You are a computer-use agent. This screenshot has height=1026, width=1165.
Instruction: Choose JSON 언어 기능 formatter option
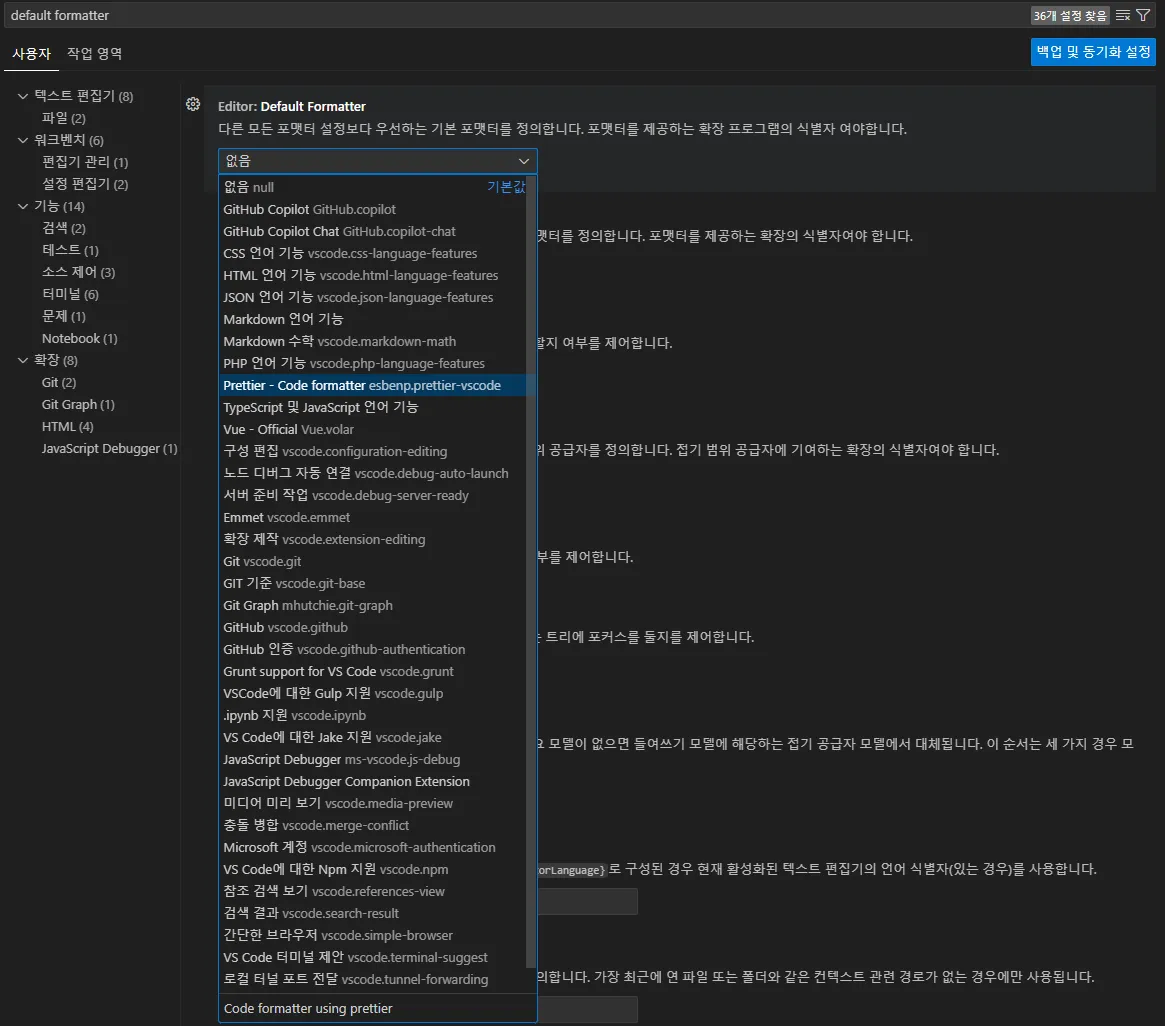click(373, 297)
